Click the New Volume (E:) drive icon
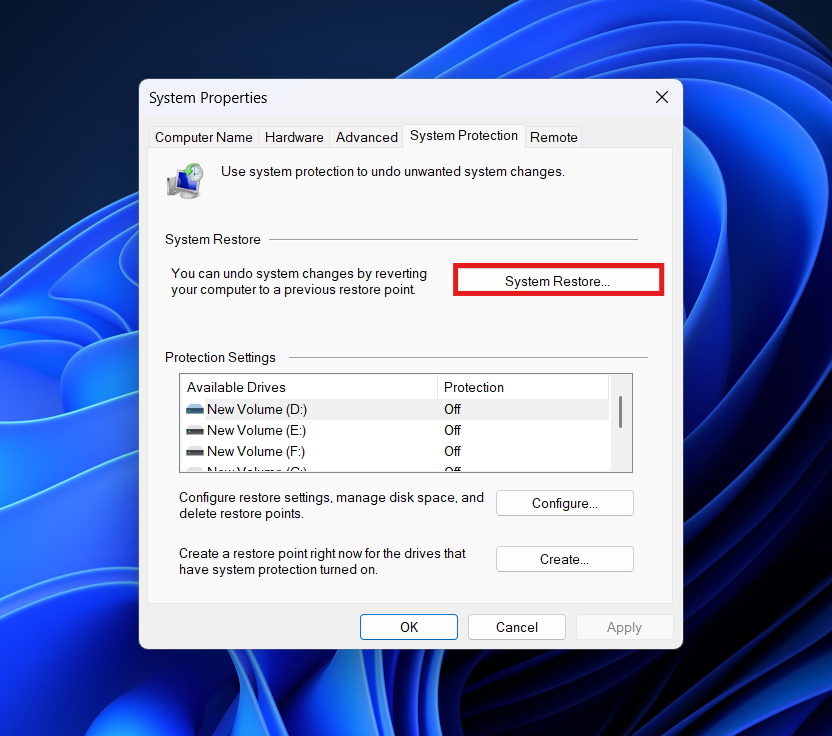Image resolution: width=832 pixels, height=736 pixels. [195, 430]
